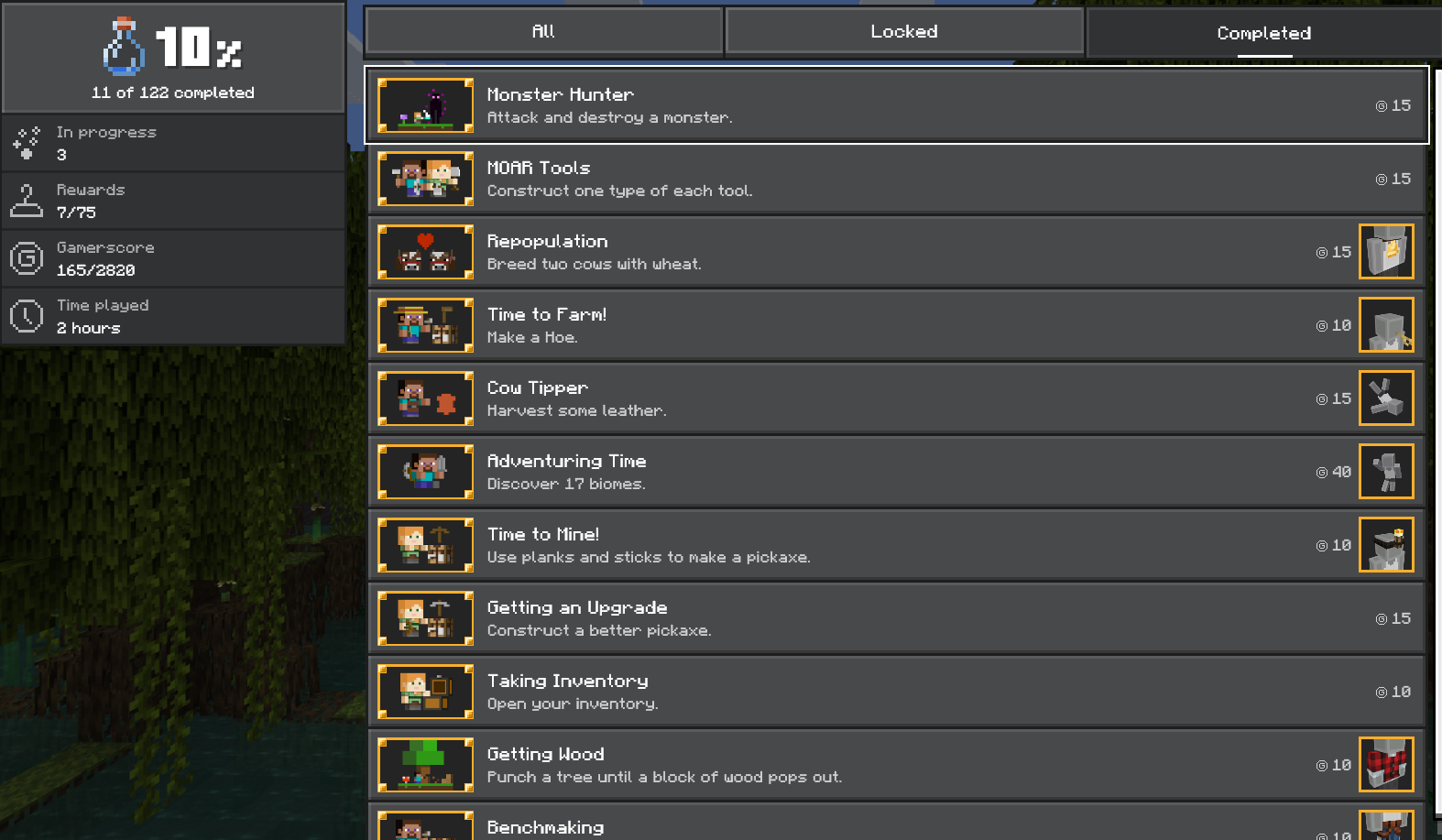
Task: Click the Getting Wood reward shirt icon
Action: [x=1386, y=764]
